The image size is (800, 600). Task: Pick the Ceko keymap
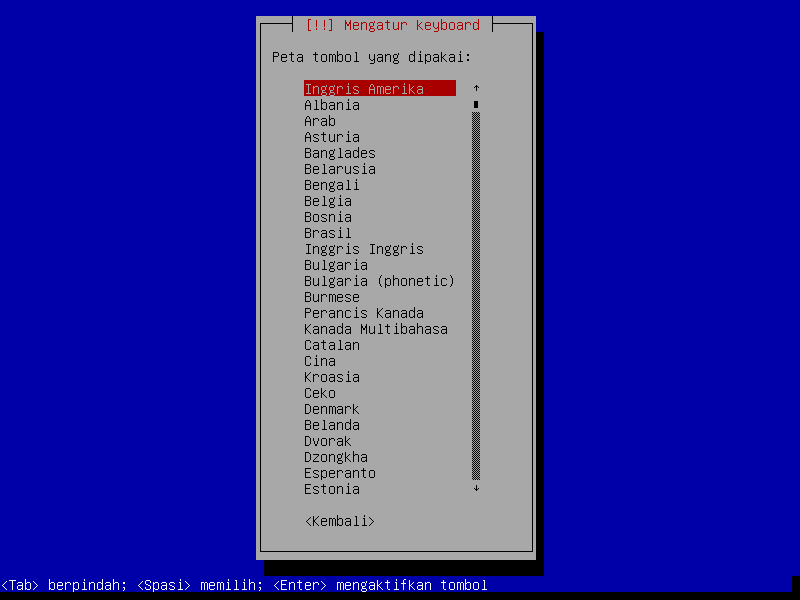(x=320, y=393)
